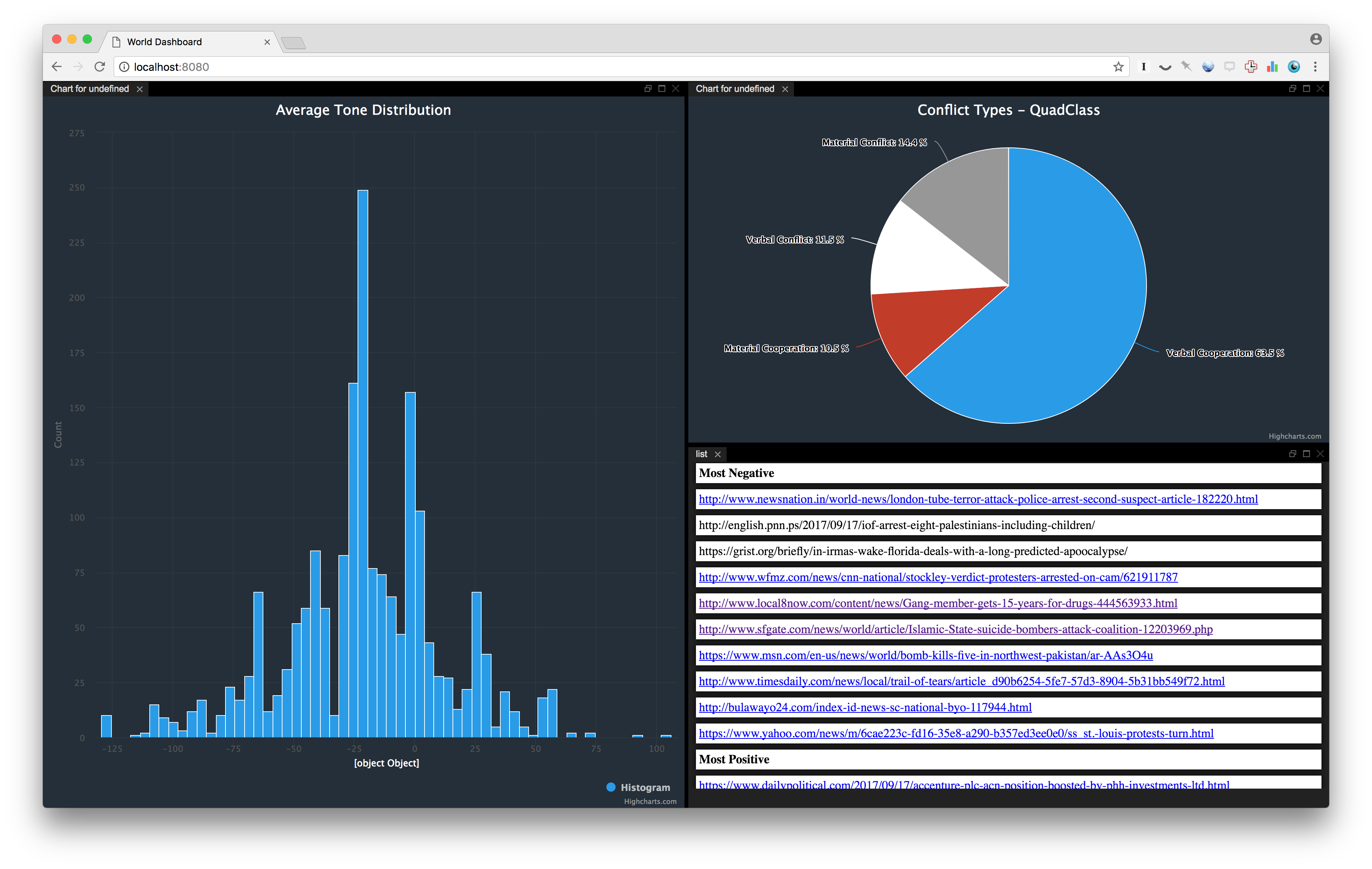Click the localhost:8080 address bar
Image resolution: width=1372 pixels, height=869 pixels.
click(570, 67)
